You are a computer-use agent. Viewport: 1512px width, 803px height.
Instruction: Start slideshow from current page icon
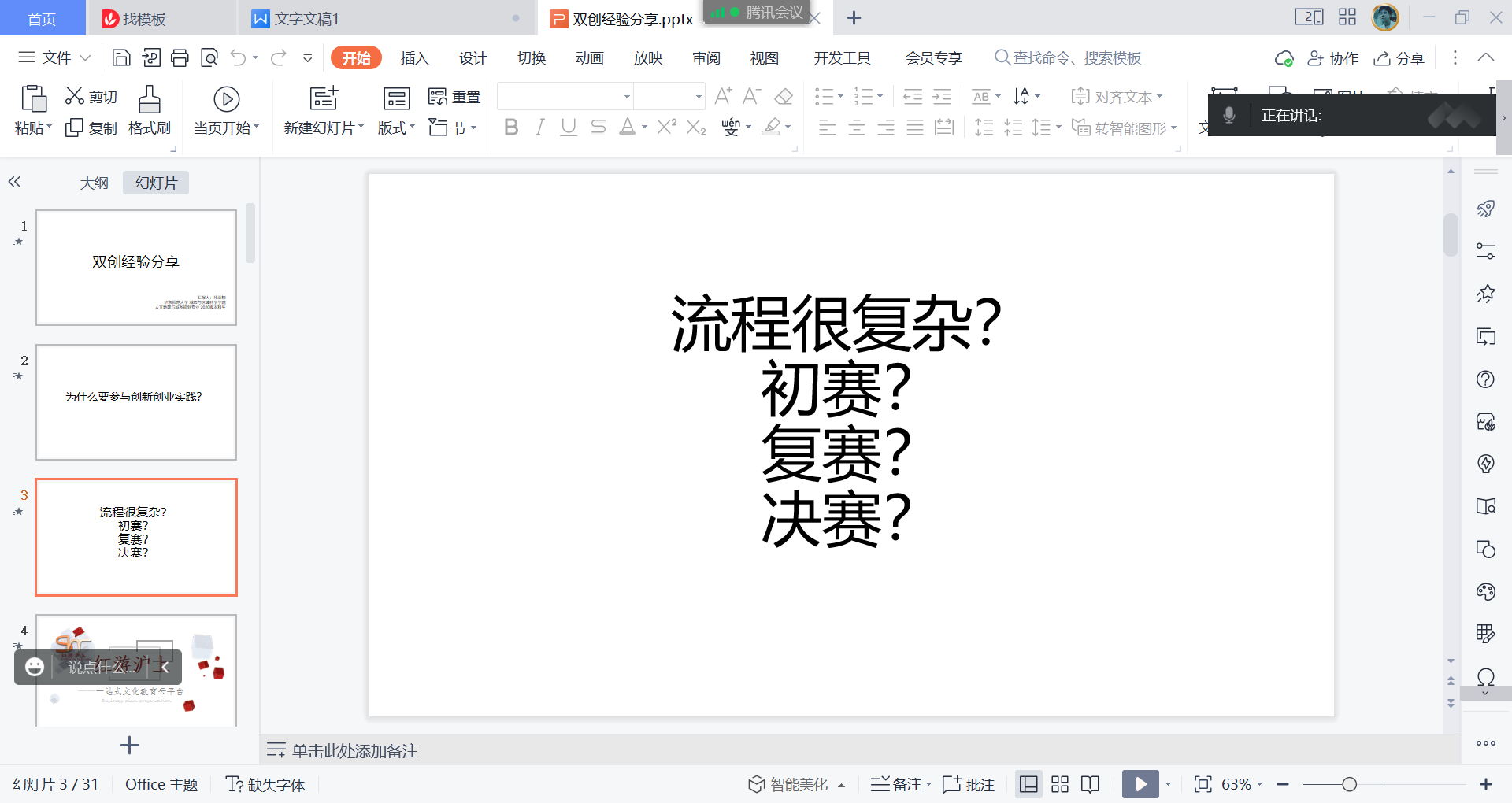click(226, 99)
